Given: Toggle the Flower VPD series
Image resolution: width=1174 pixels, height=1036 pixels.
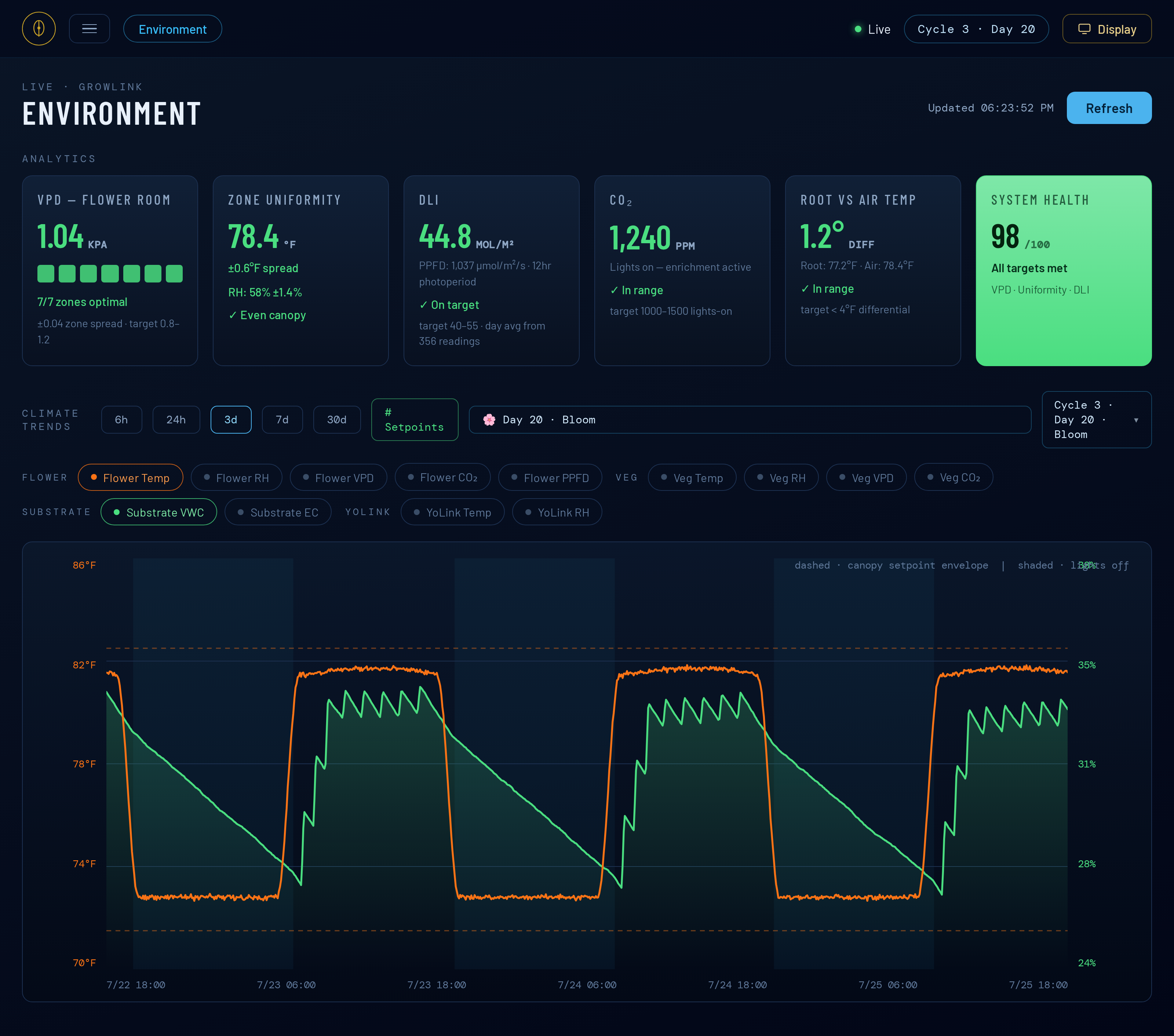Looking at the screenshot, I should tap(338, 478).
